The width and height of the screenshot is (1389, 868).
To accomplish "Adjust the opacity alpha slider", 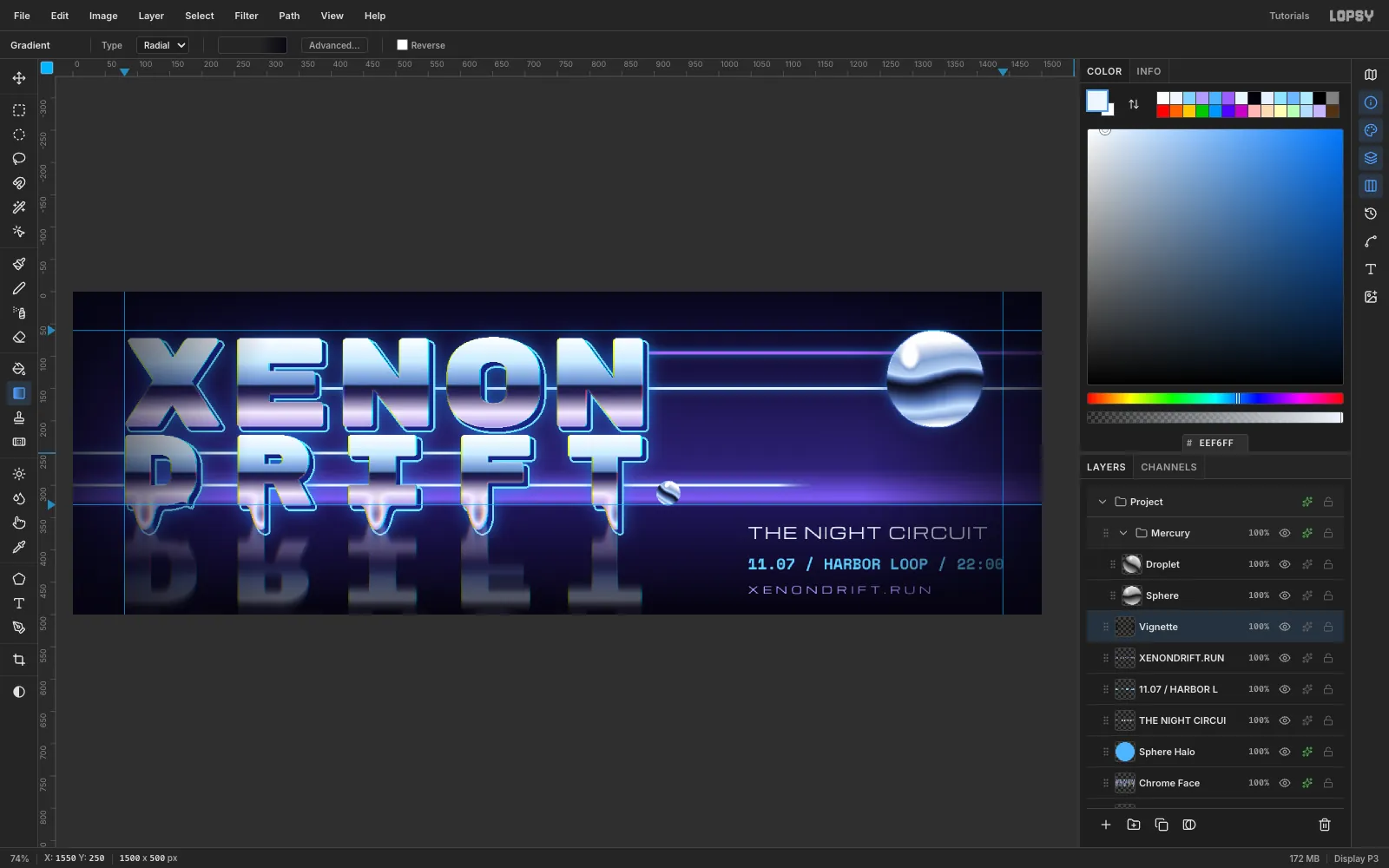I will [x=1215, y=418].
